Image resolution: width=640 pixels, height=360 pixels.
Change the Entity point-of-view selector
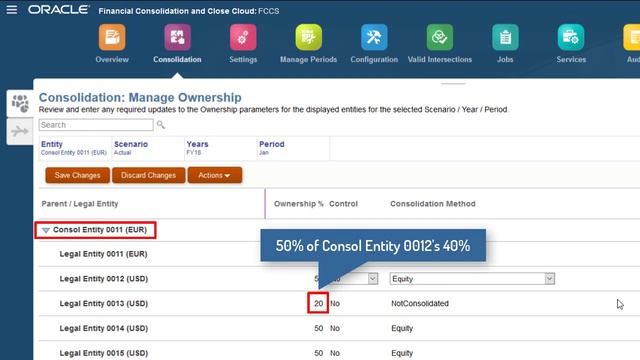(75, 148)
